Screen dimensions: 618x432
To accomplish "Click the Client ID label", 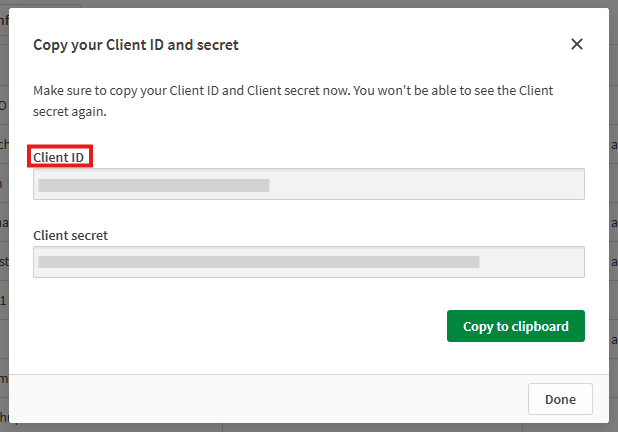I will point(58,157).
